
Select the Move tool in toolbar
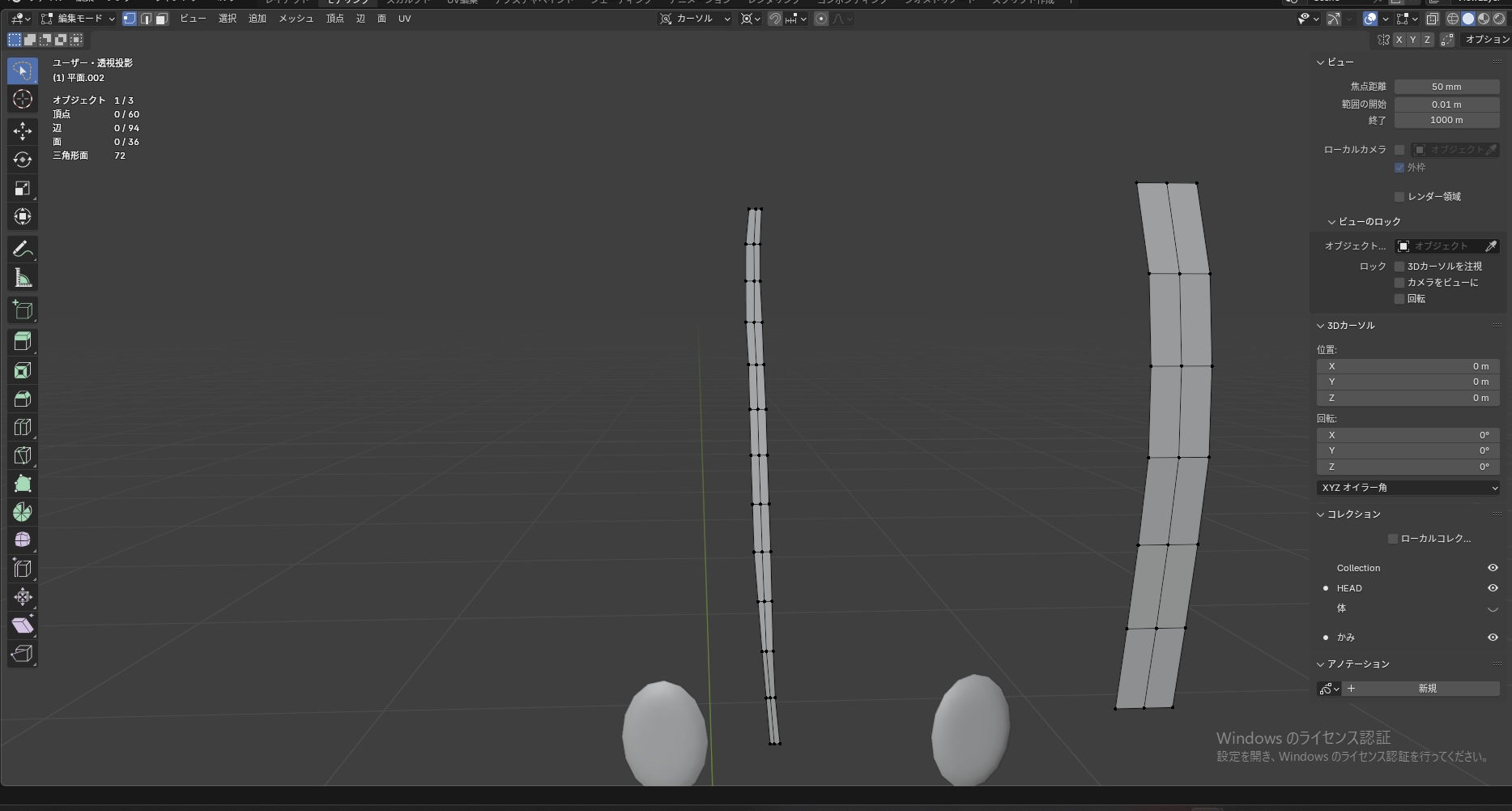(x=23, y=131)
